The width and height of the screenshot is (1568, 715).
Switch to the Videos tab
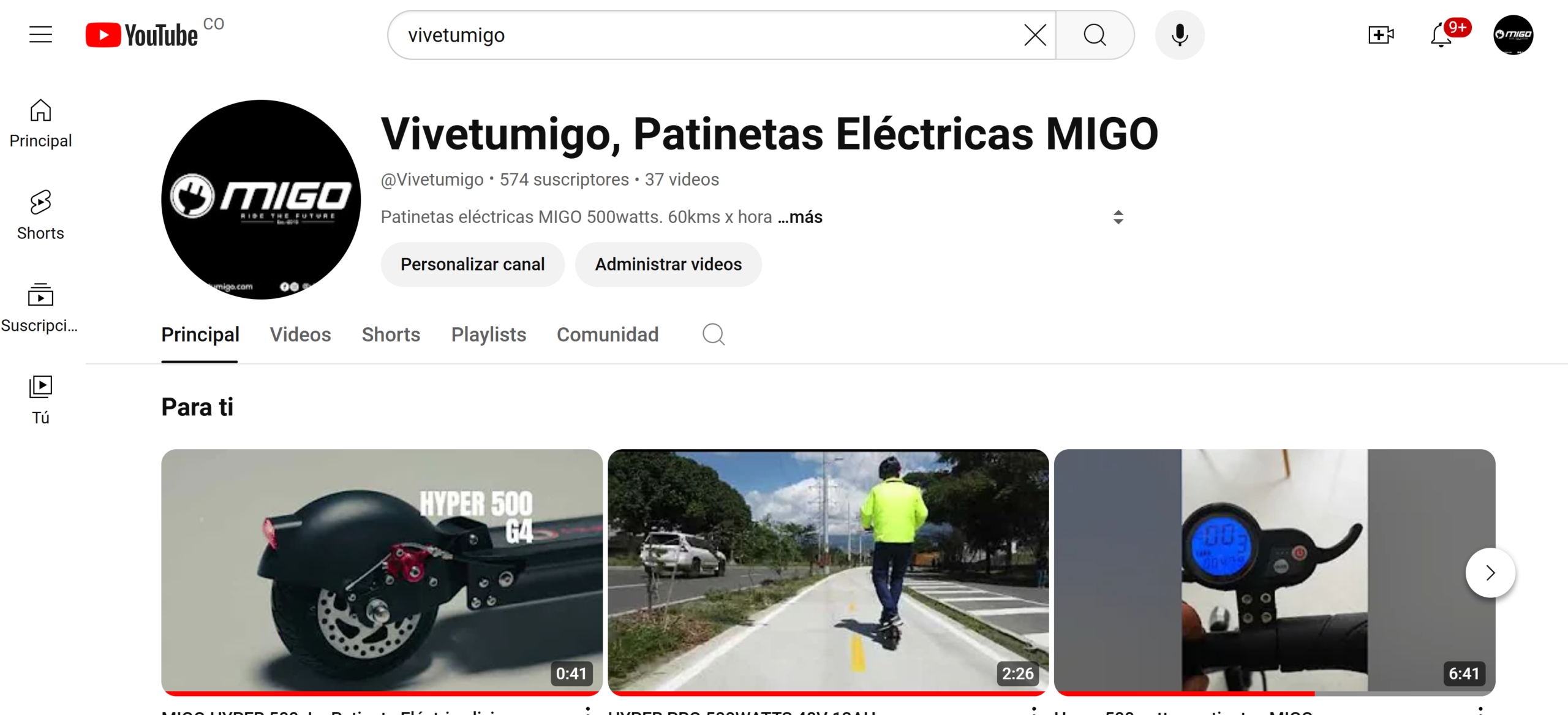coord(300,335)
